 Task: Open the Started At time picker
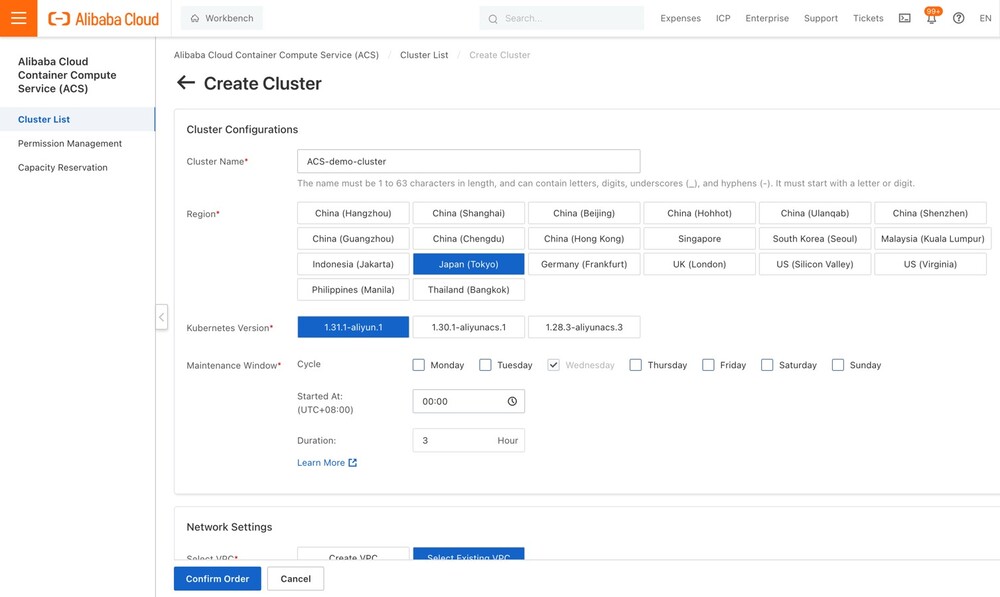coord(460,401)
